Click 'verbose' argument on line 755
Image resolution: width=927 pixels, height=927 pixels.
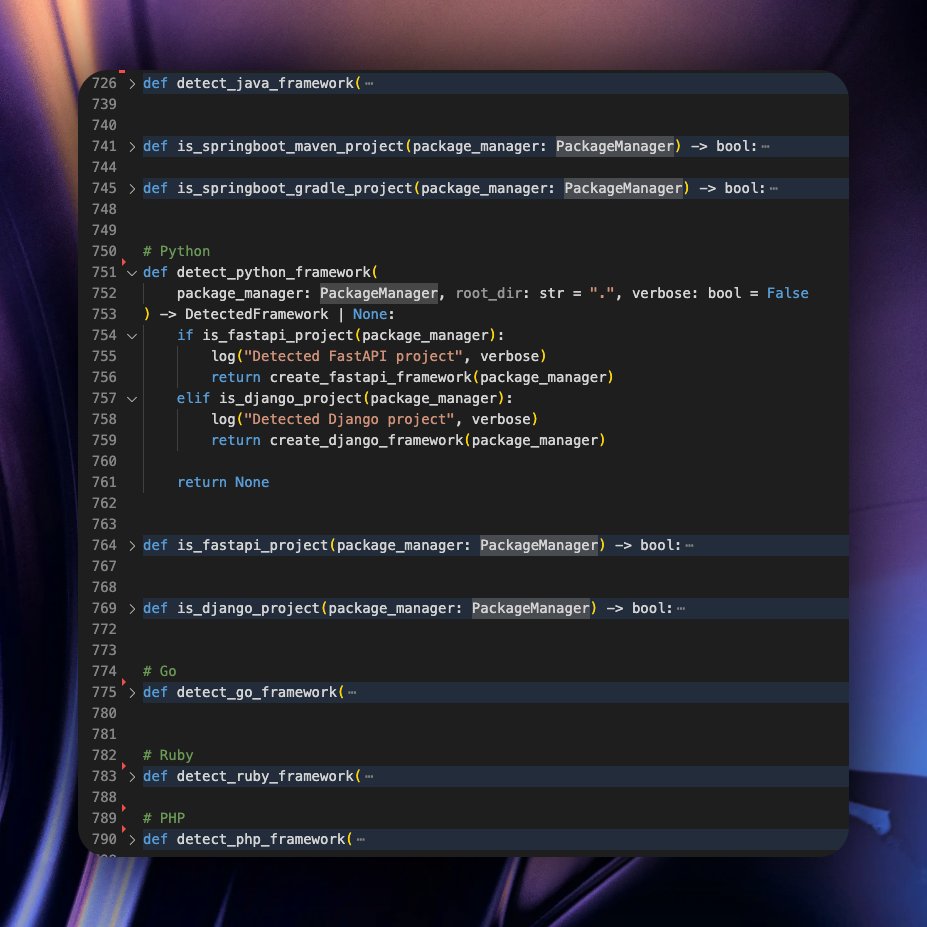pyautogui.click(x=510, y=356)
